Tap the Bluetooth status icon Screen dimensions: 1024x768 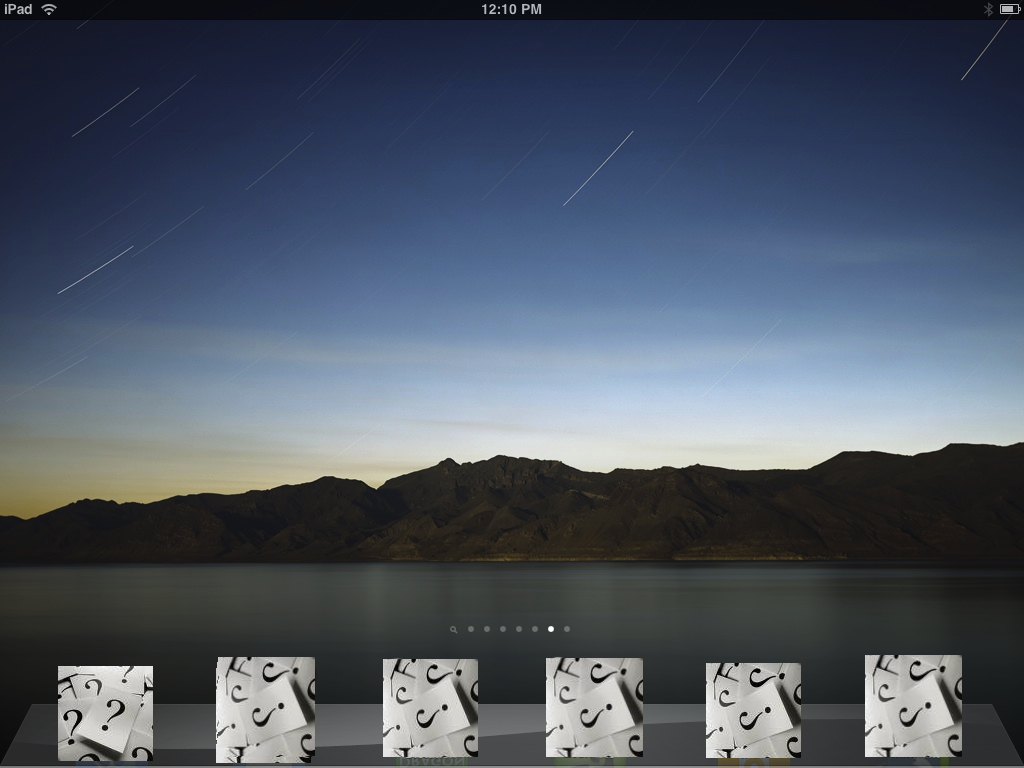[988, 9]
